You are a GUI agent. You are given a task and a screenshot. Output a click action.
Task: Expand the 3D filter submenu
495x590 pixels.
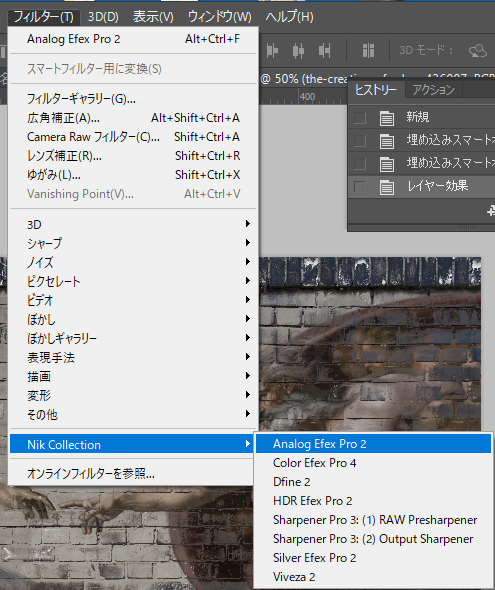click(133, 225)
